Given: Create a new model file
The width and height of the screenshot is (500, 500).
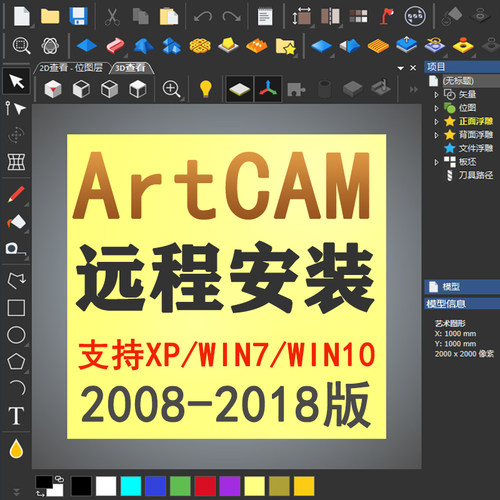Looking at the screenshot, I should 22,16.
